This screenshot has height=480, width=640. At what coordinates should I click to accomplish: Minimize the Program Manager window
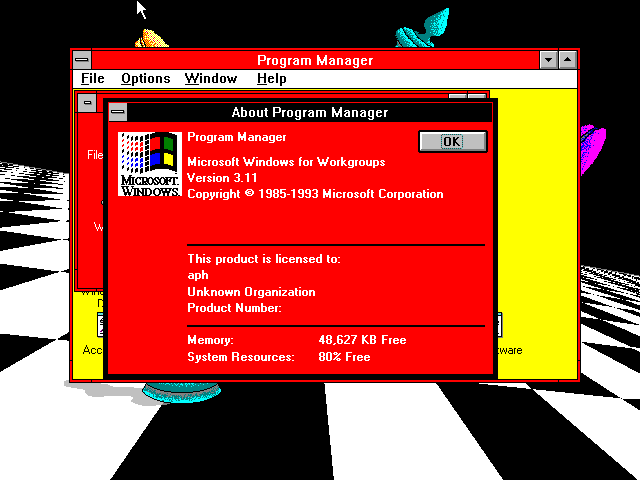click(x=549, y=60)
